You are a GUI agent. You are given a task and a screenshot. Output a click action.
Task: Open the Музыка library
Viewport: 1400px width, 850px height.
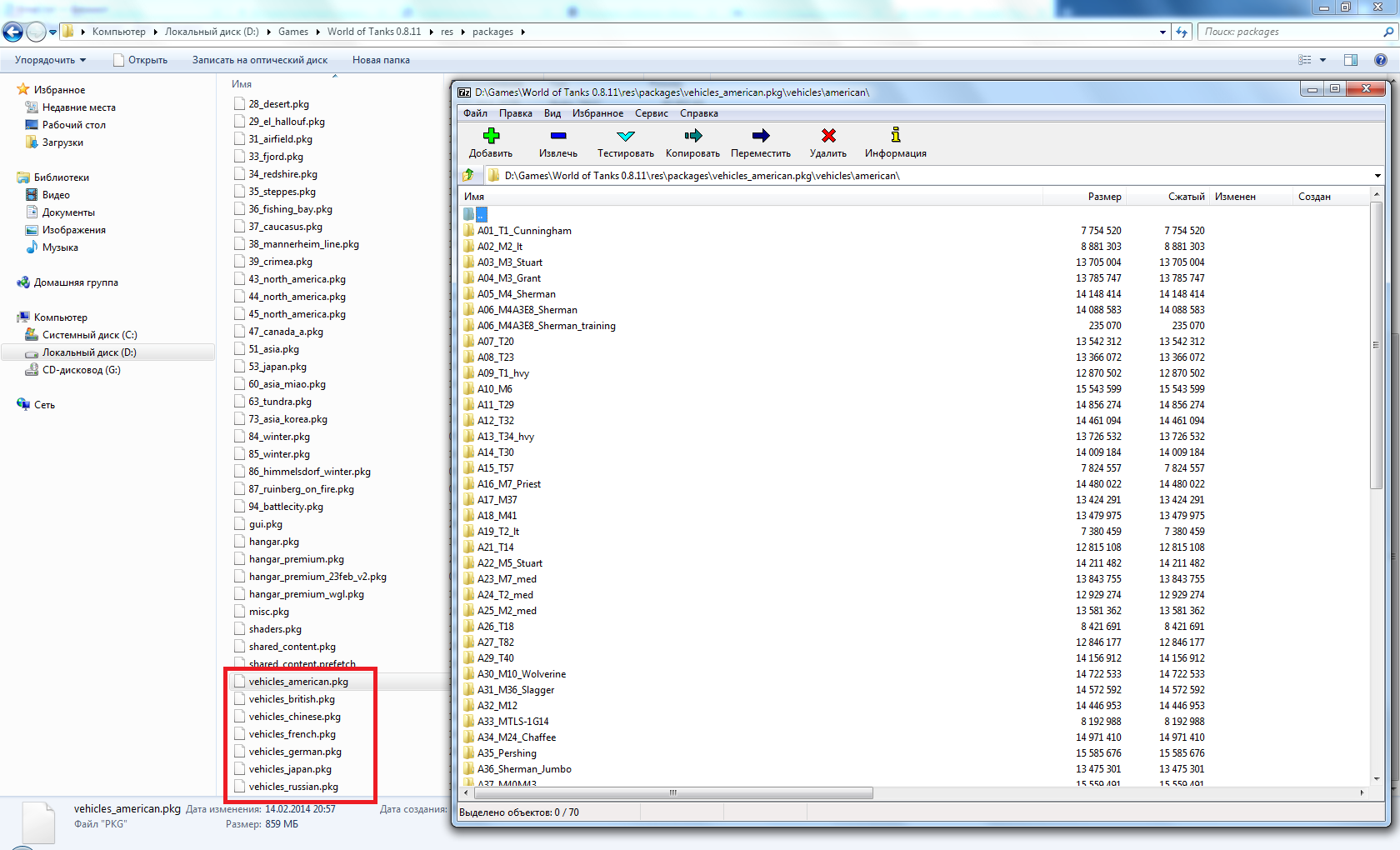60,247
